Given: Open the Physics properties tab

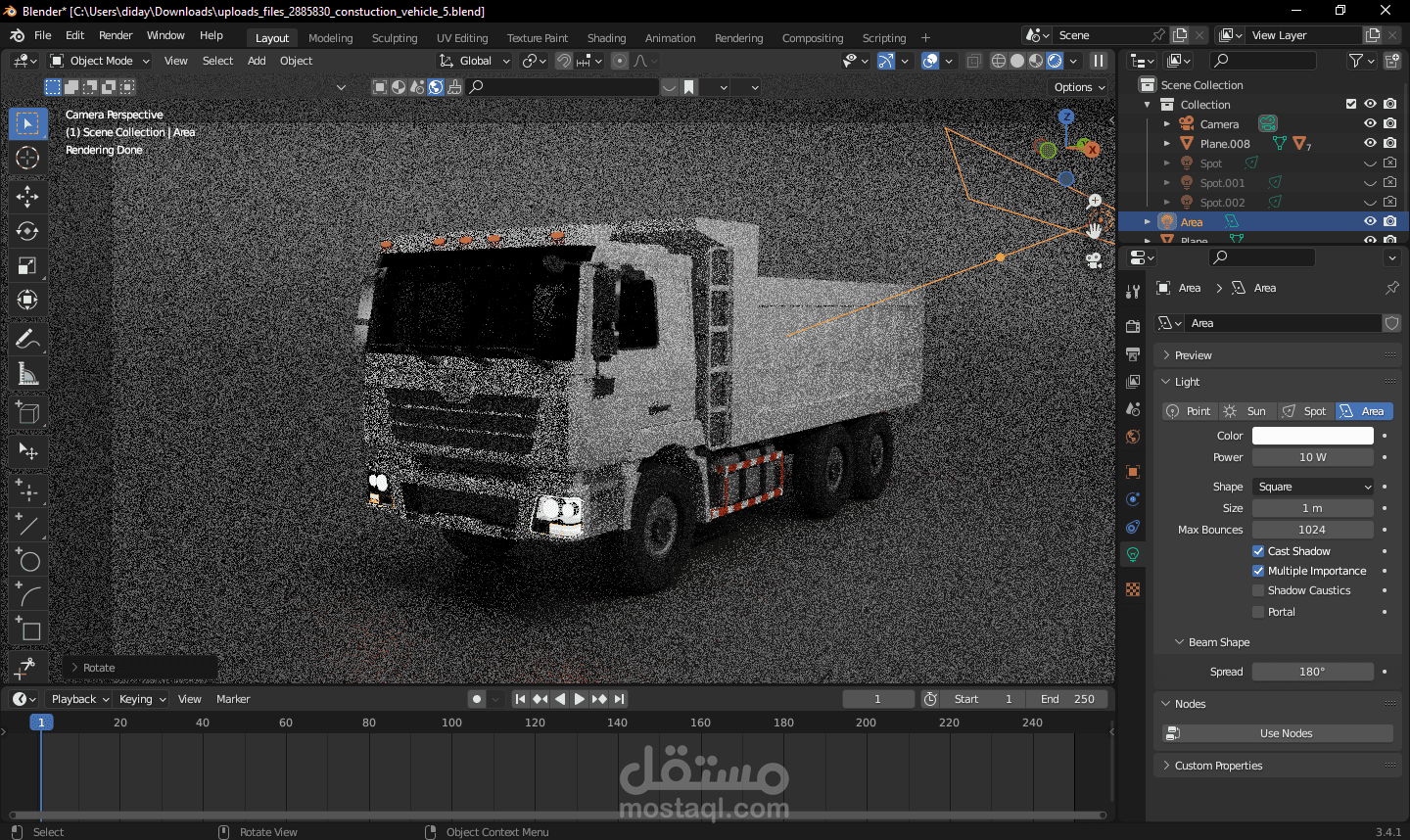Looking at the screenshot, I should tap(1133, 498).
